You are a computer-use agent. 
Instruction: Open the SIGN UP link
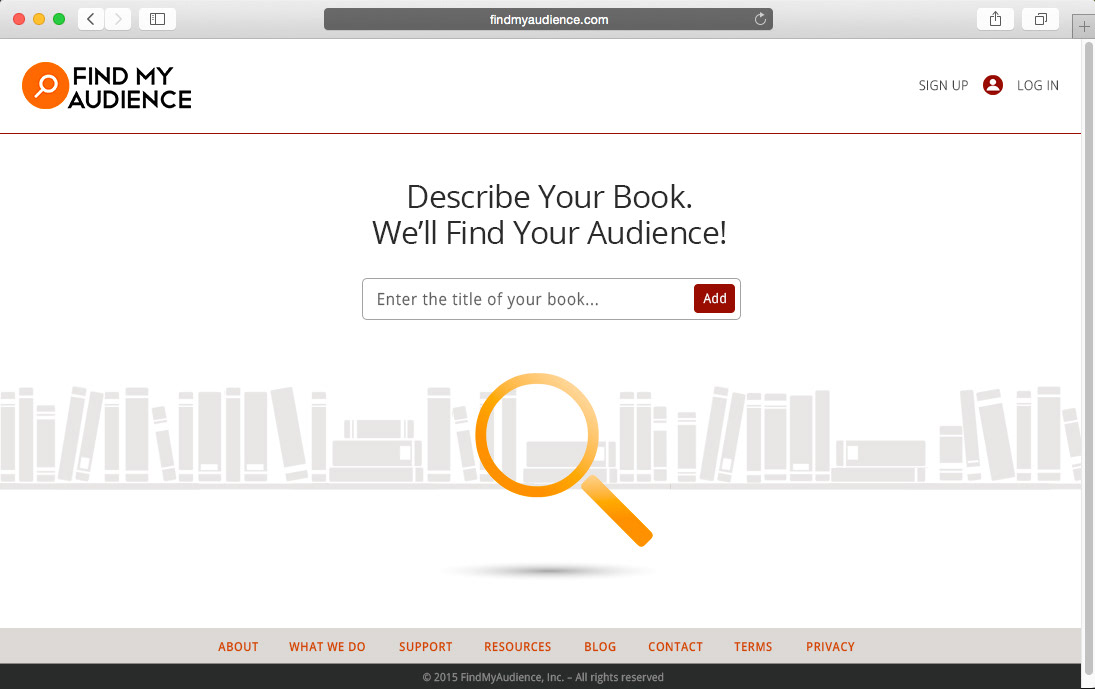pyautogui.click(x=943, y=85)
